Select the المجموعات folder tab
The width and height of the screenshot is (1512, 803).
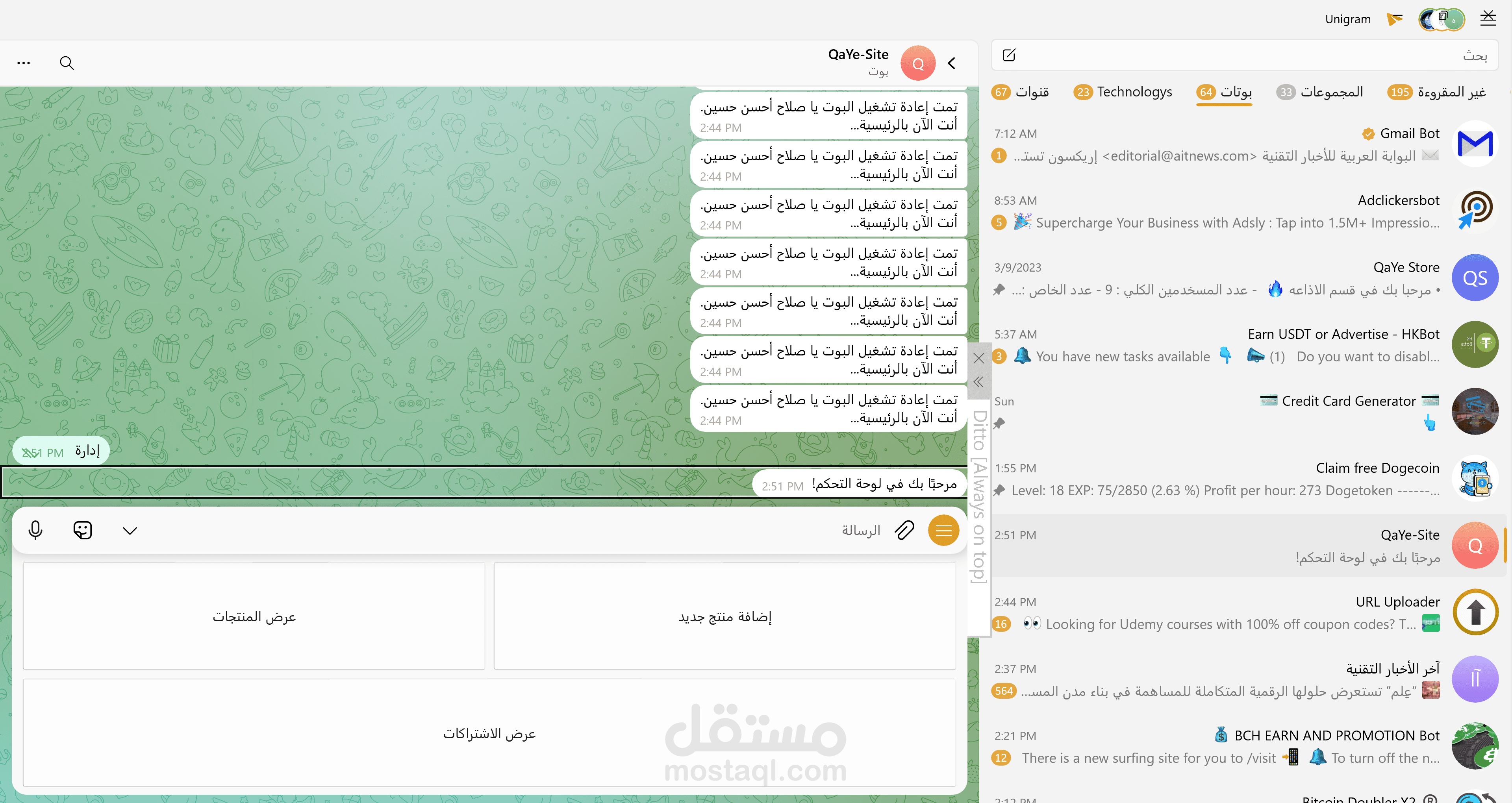click(1320, 92)
